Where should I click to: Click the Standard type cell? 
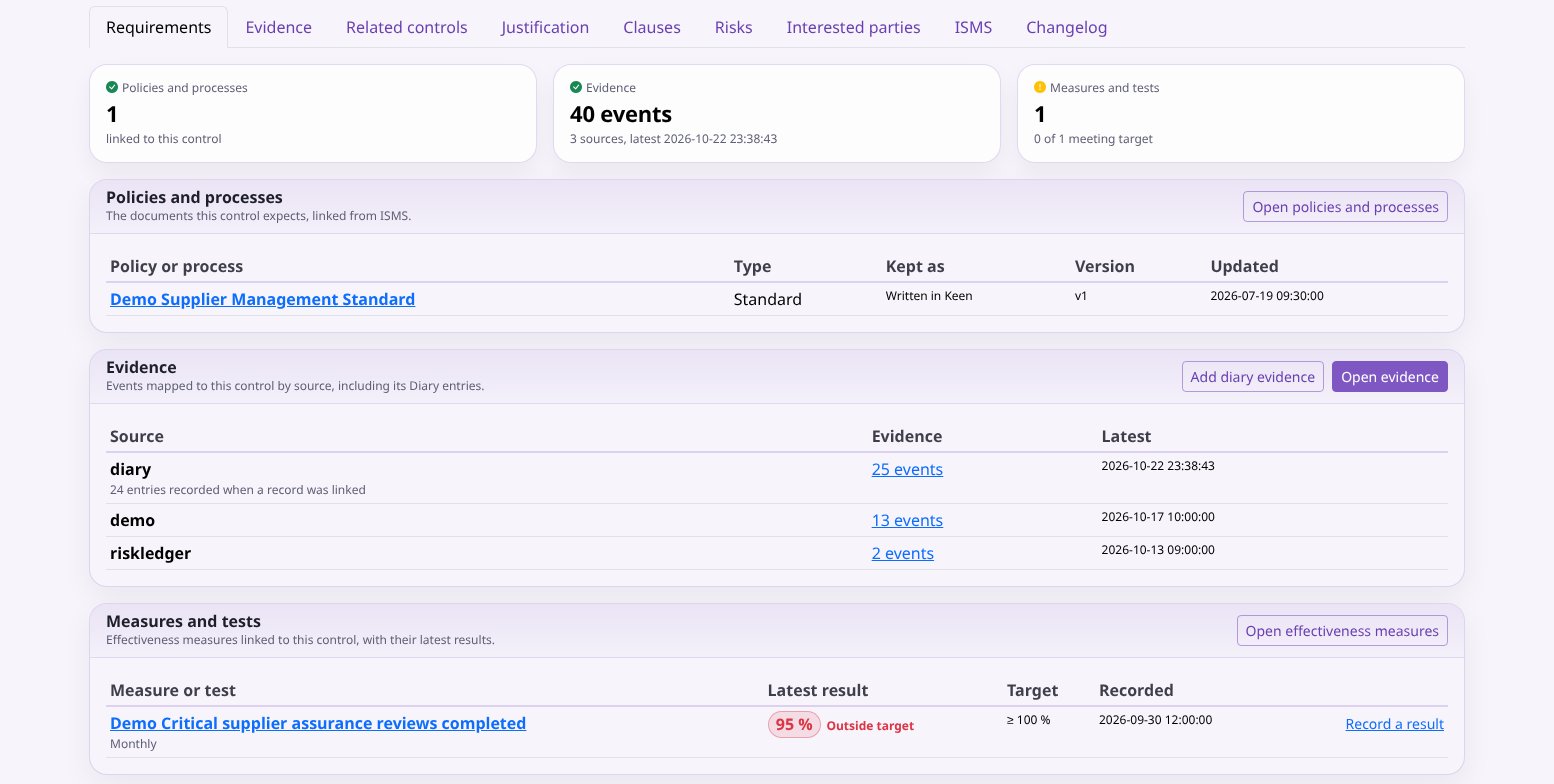click(768, 299)
